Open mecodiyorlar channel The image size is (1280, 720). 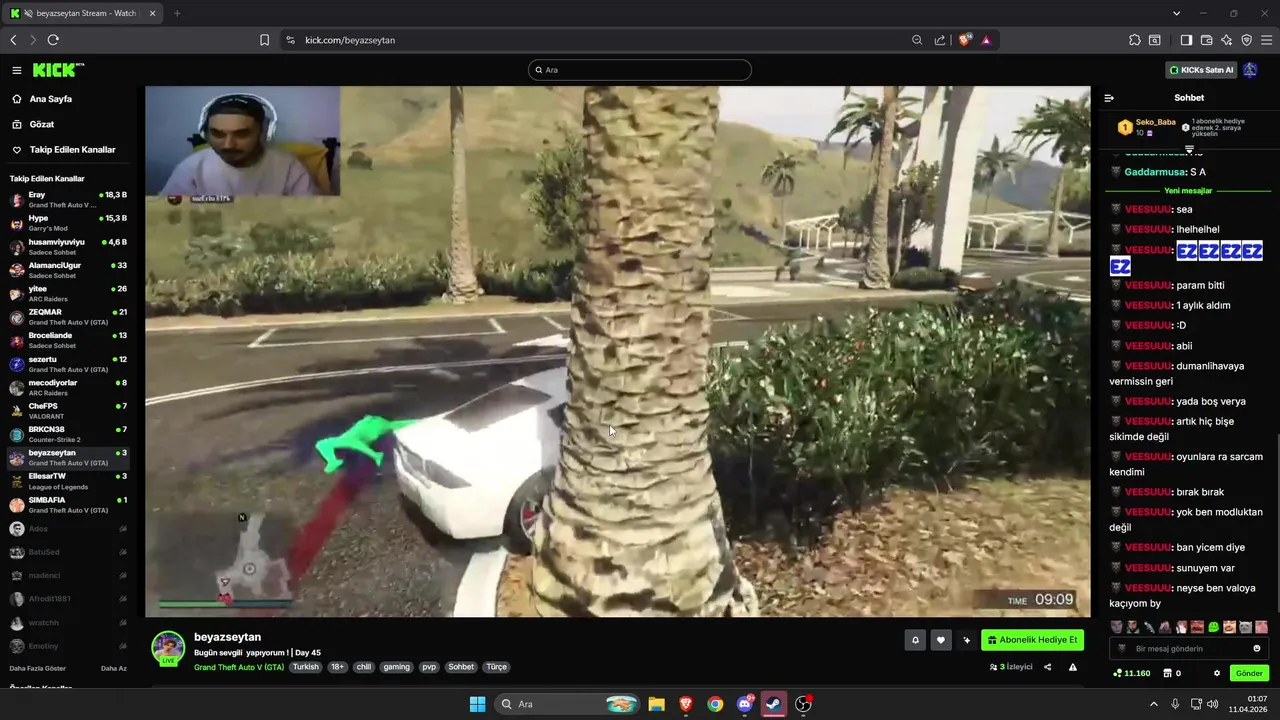click(68, 387)
